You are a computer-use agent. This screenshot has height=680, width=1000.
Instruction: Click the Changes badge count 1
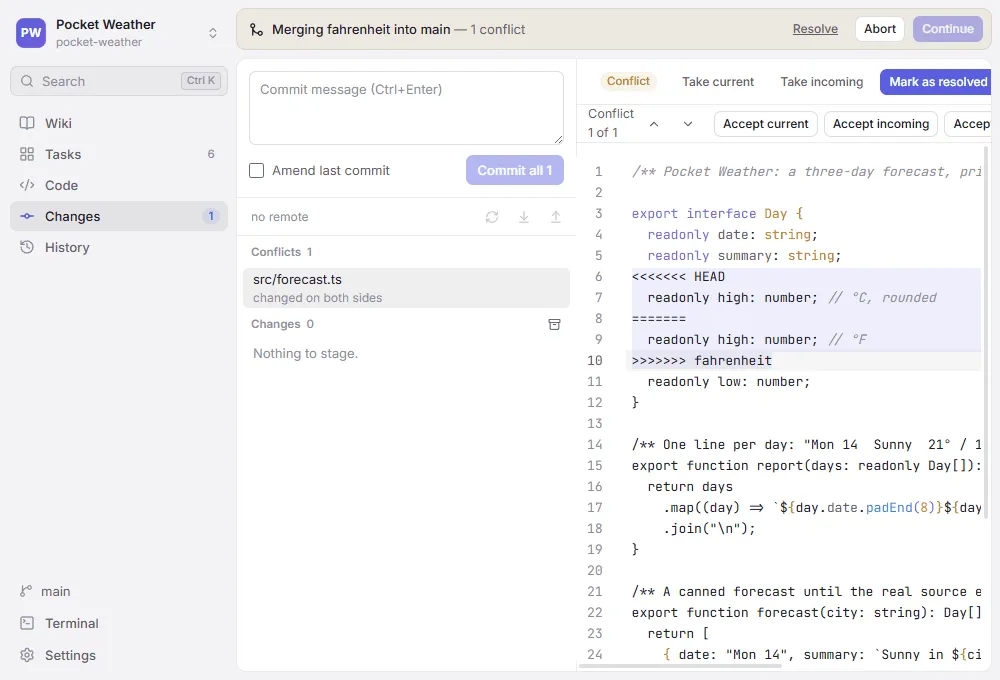(x=211, y=216)
